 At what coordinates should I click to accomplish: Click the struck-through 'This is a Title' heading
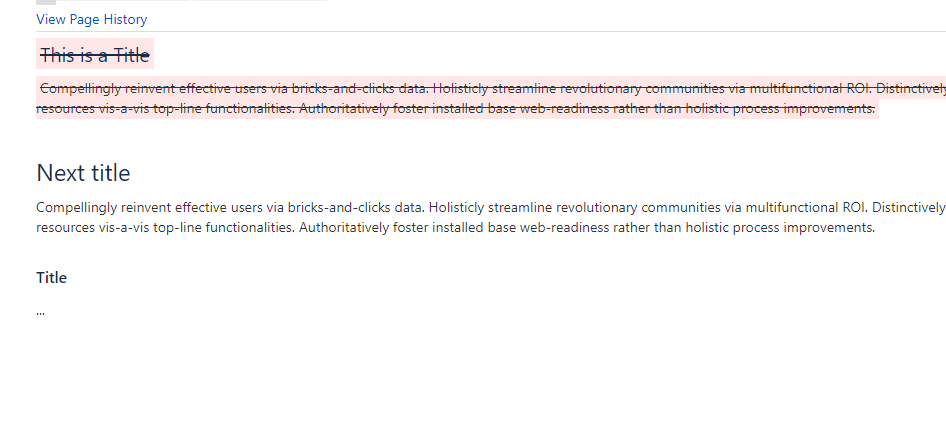point(95,55)
